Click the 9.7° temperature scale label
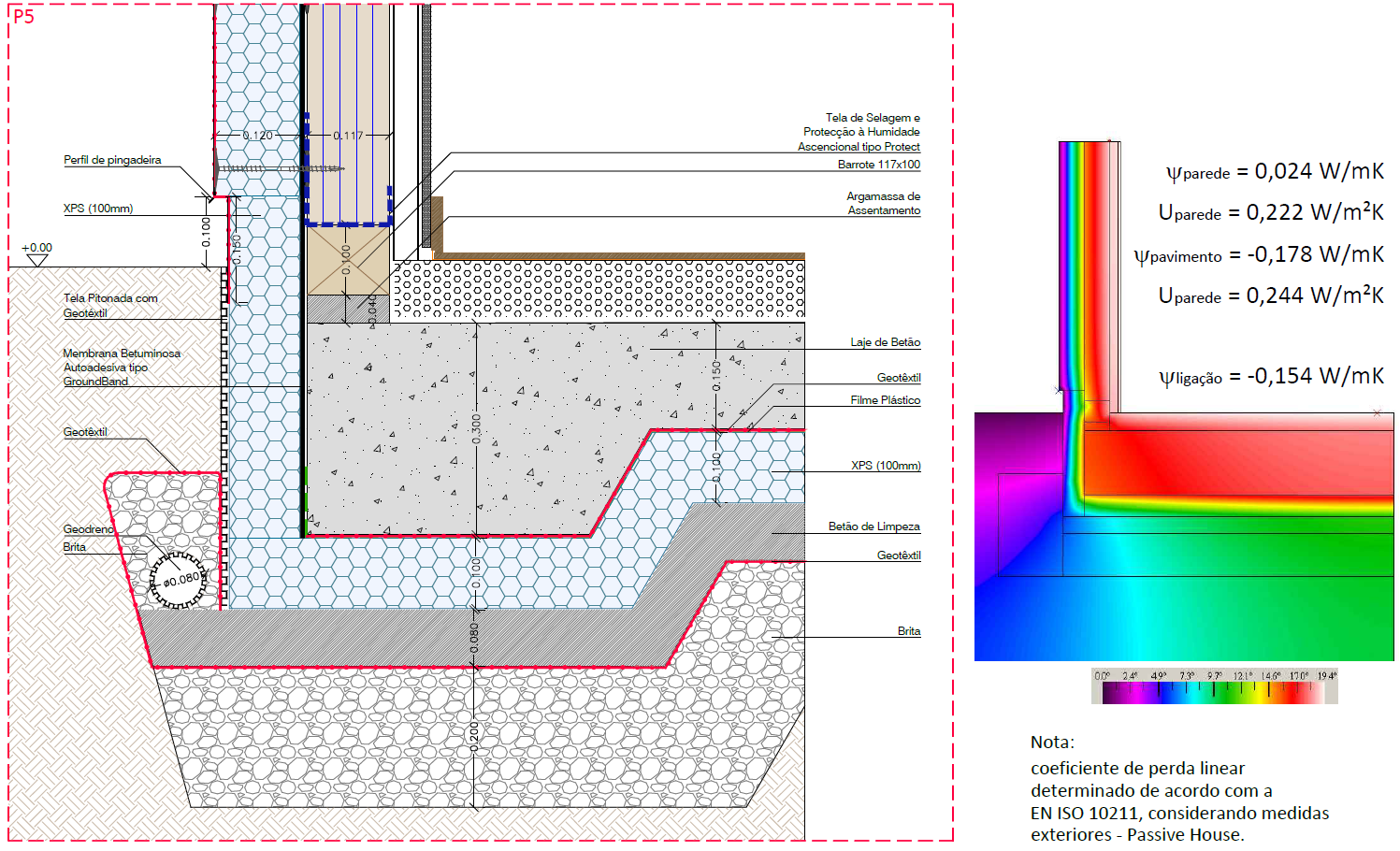 point(1214,675)
